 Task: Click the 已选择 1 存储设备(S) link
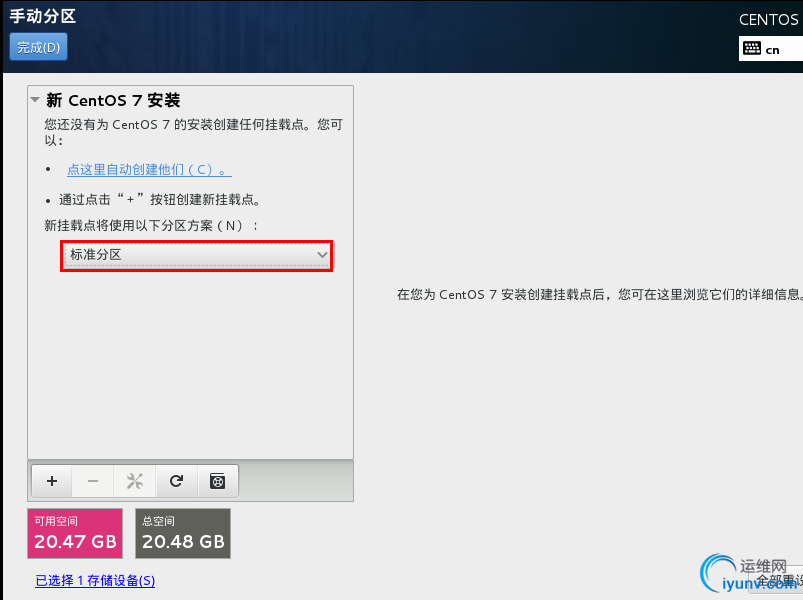(x=94, y=580)
